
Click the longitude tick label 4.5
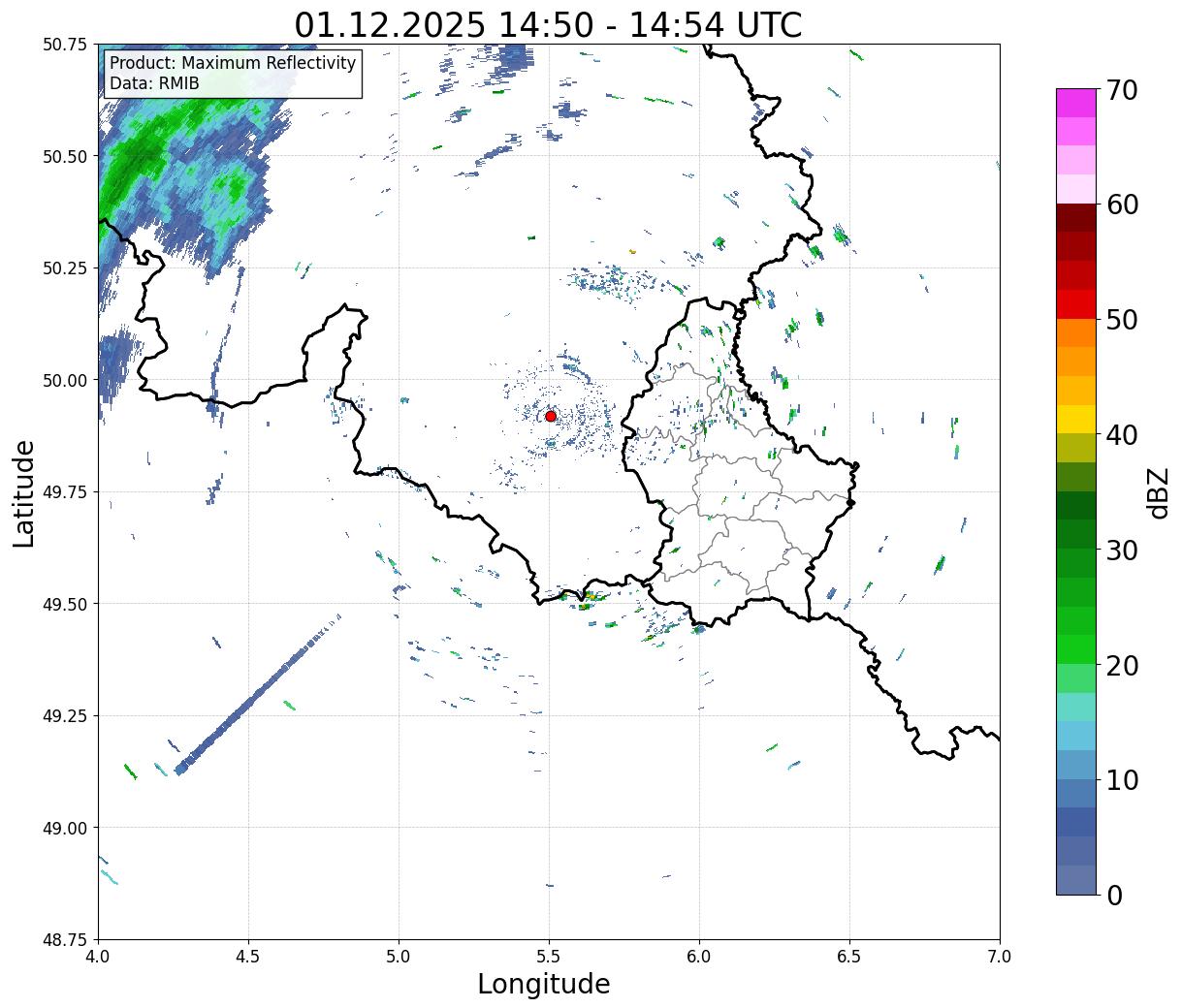point(248,956)
